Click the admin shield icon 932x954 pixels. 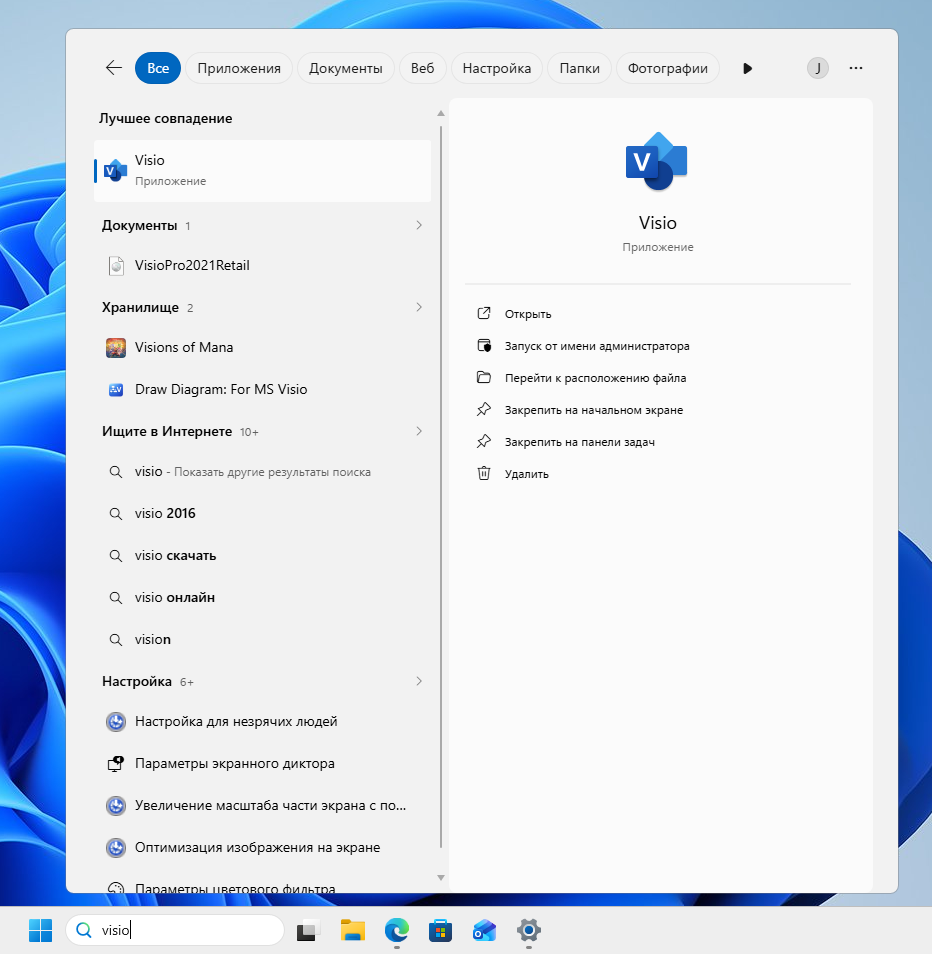(484, 346)
